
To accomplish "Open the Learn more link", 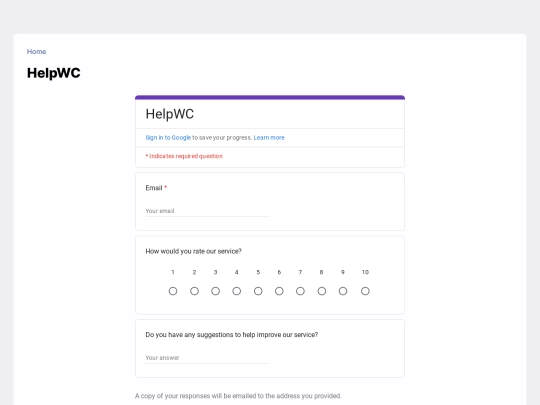I will coord(269,138).
